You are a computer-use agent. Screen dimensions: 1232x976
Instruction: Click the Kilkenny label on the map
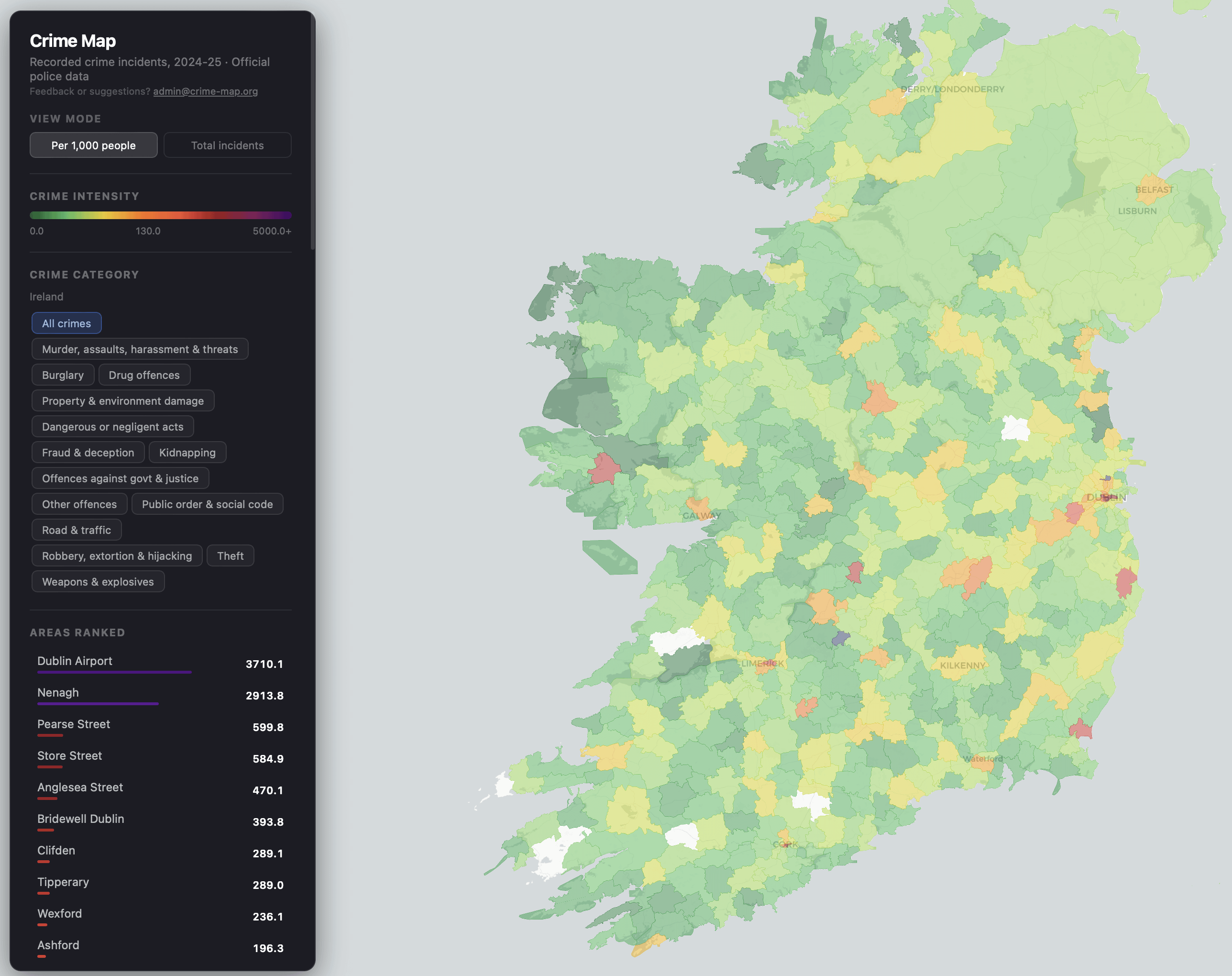point(962,665)
